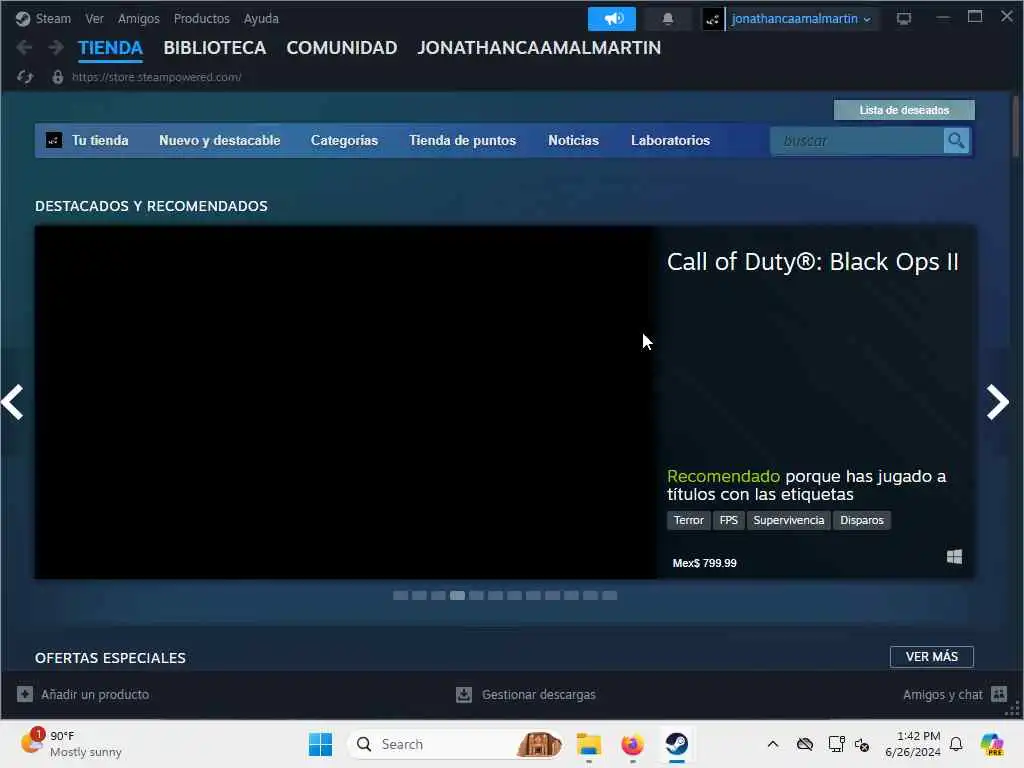The height and width of the screenshot is (768, 1024).
Task: Click inside the buscar search field
Action: click(x=857, y=140)
